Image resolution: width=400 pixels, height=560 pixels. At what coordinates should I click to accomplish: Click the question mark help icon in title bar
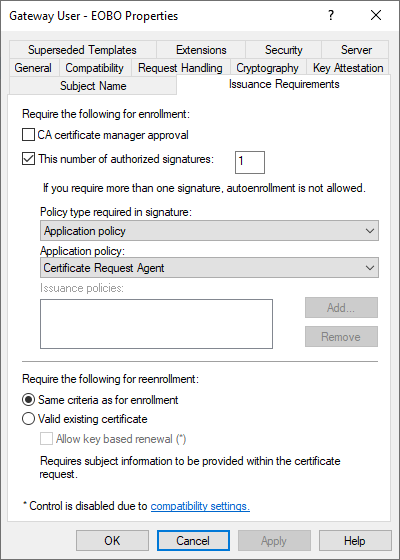331,15
